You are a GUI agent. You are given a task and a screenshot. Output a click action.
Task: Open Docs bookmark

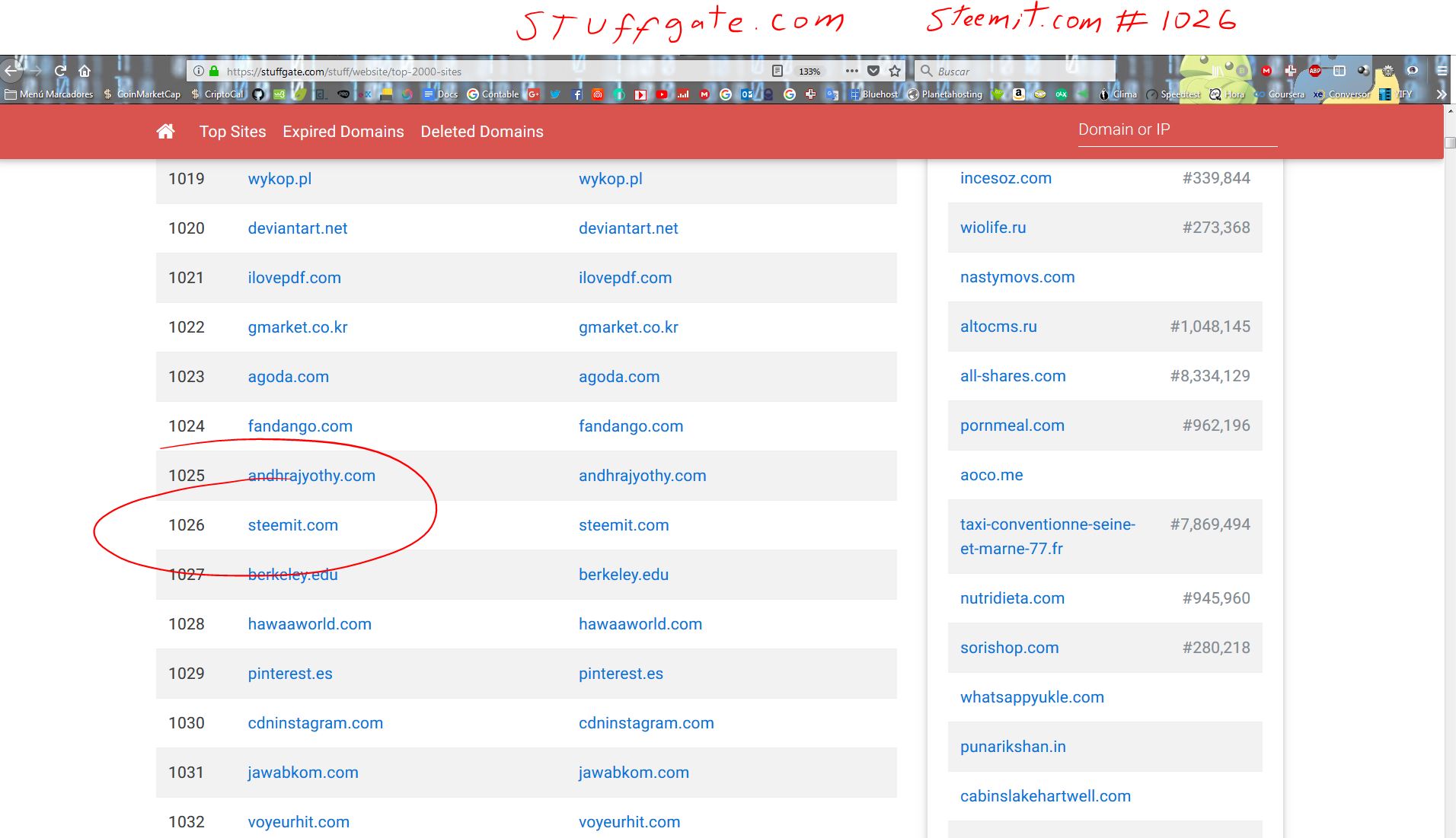click(x=440, y=94)
